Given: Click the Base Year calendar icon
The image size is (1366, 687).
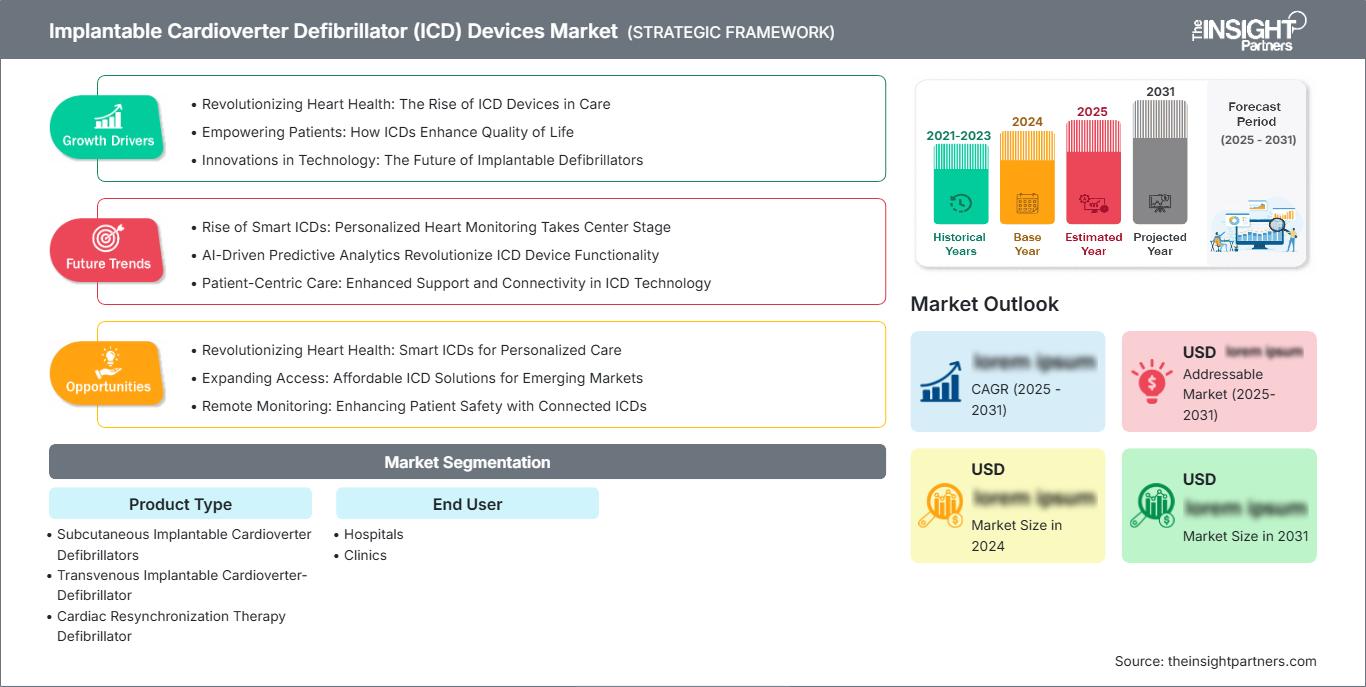Looking at the screenshot, I should pyautogui.click(x=1027, y=204).
